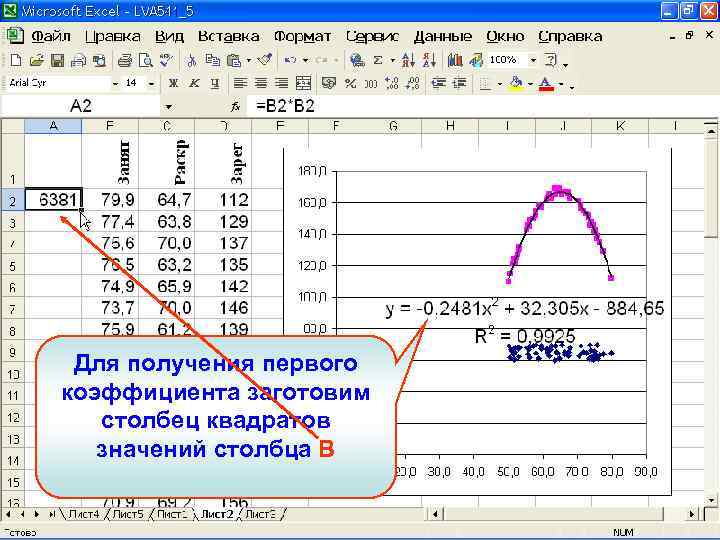The width and height of the screenshot is (720, 540).
Task: Apply yellow fill color bucket
Action: tap(517, 83)
